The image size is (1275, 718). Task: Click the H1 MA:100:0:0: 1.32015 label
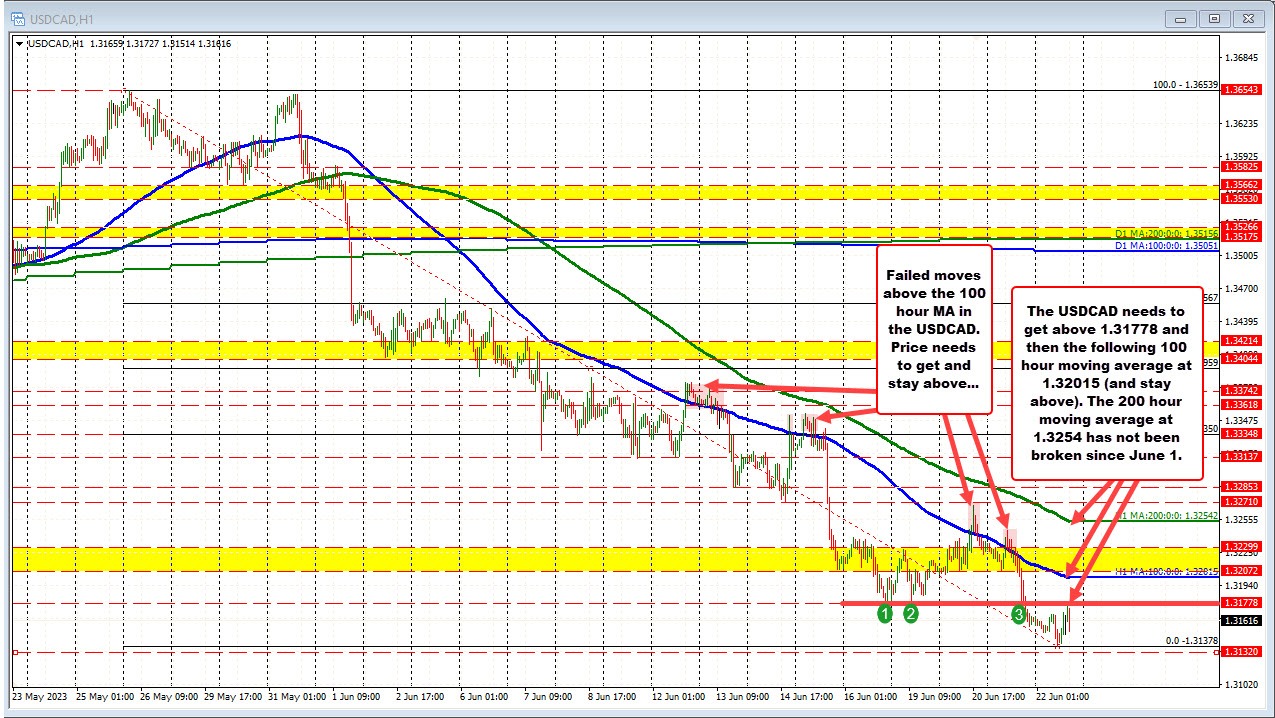(1167, 572)
